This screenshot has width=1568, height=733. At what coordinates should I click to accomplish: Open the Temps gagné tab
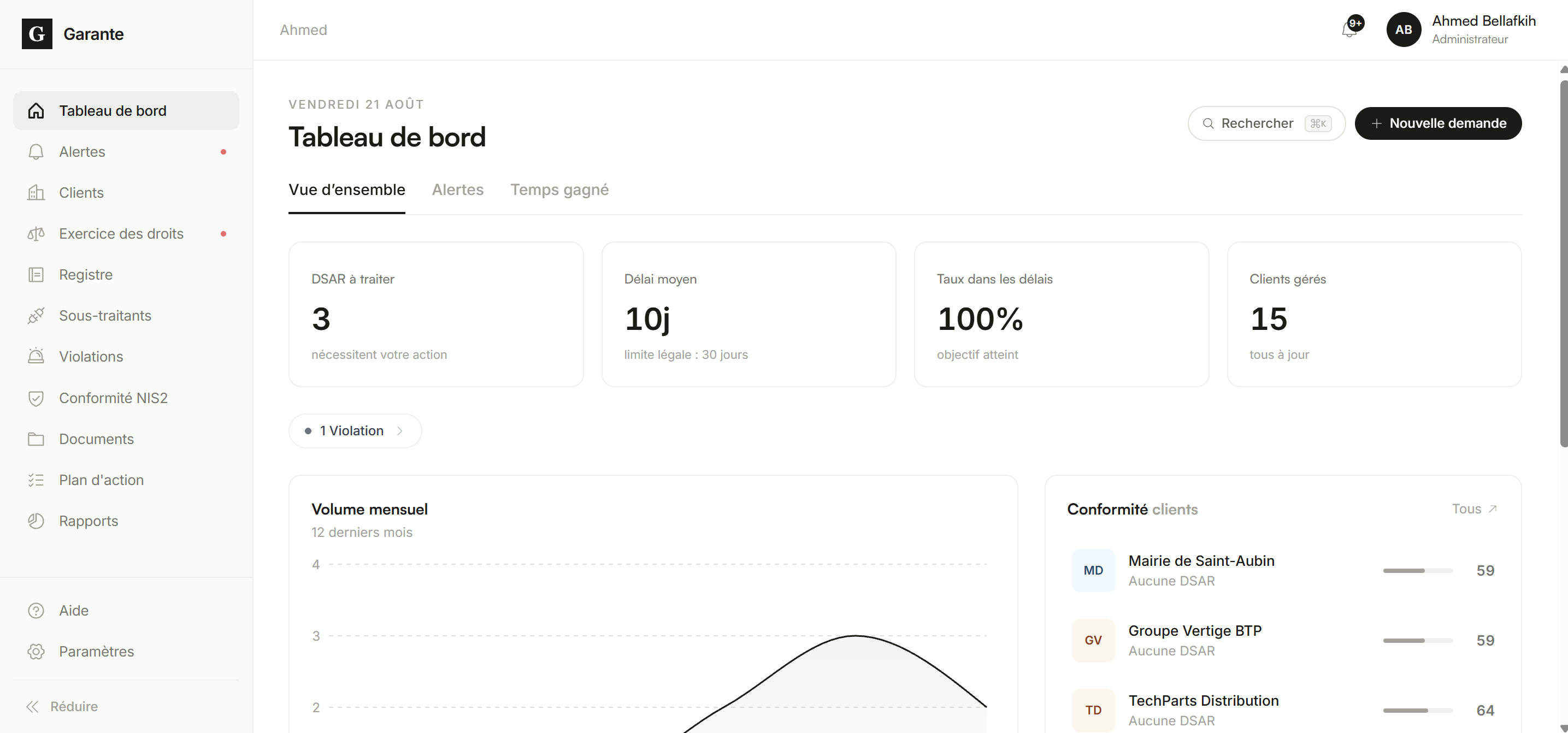pos(559,190)
